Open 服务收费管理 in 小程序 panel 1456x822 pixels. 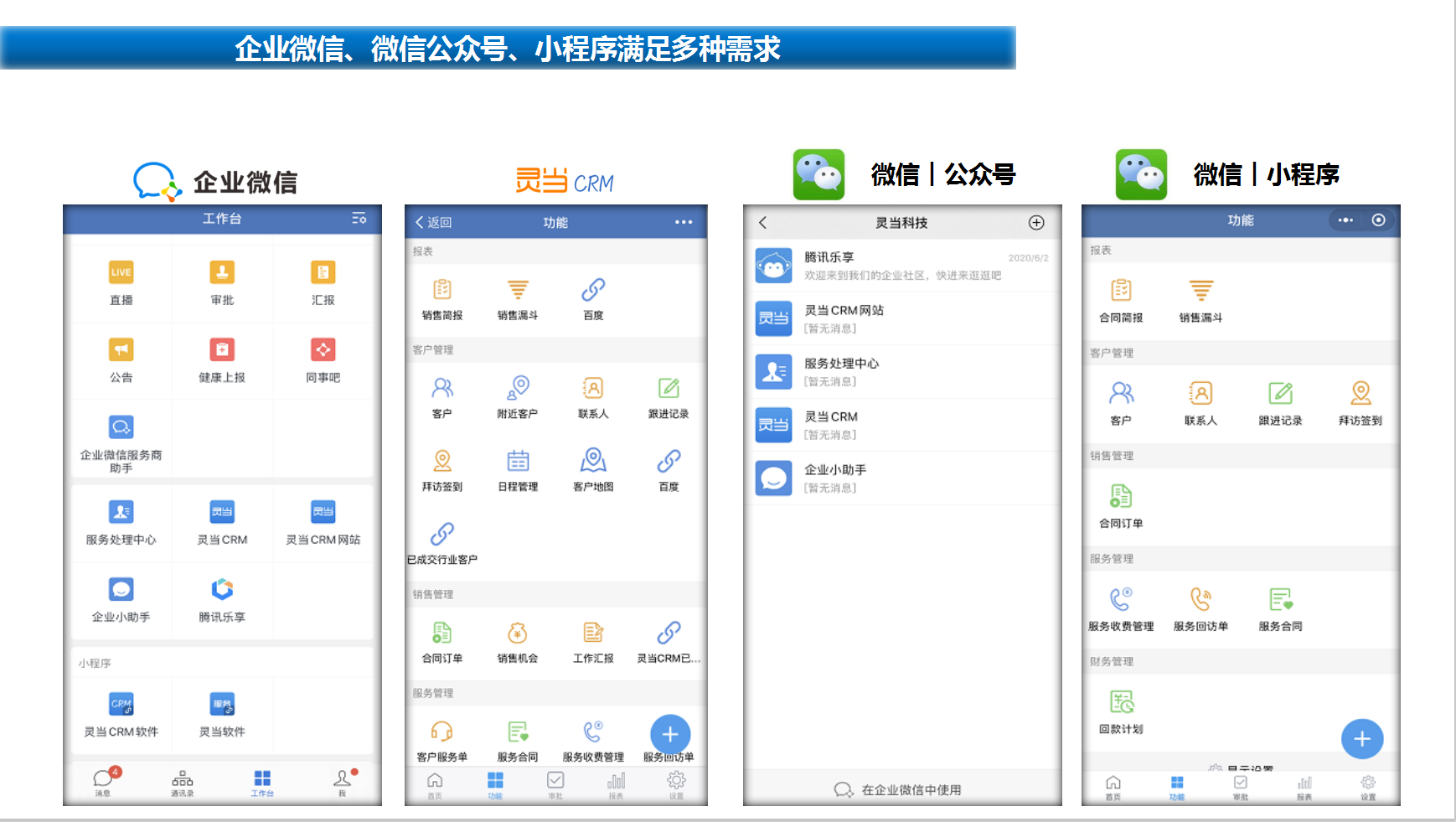pyautogui.click(x=1121, y=599)
